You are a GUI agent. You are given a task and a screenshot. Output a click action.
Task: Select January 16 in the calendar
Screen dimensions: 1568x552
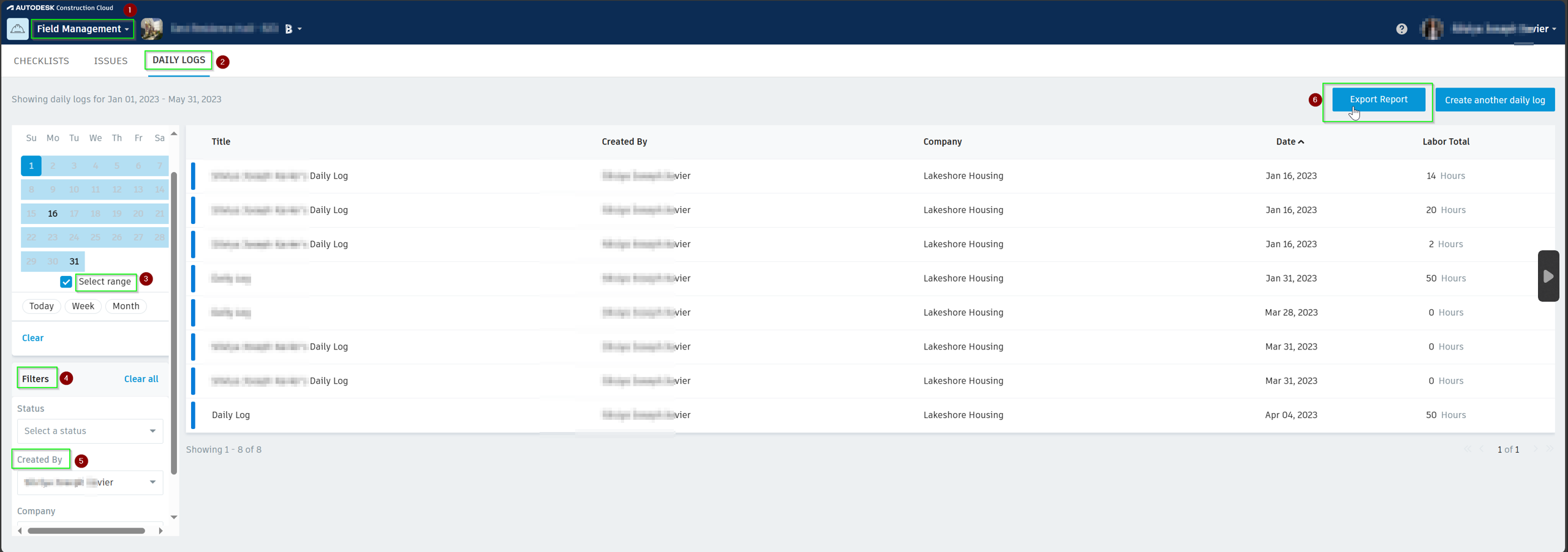point(52,213)
